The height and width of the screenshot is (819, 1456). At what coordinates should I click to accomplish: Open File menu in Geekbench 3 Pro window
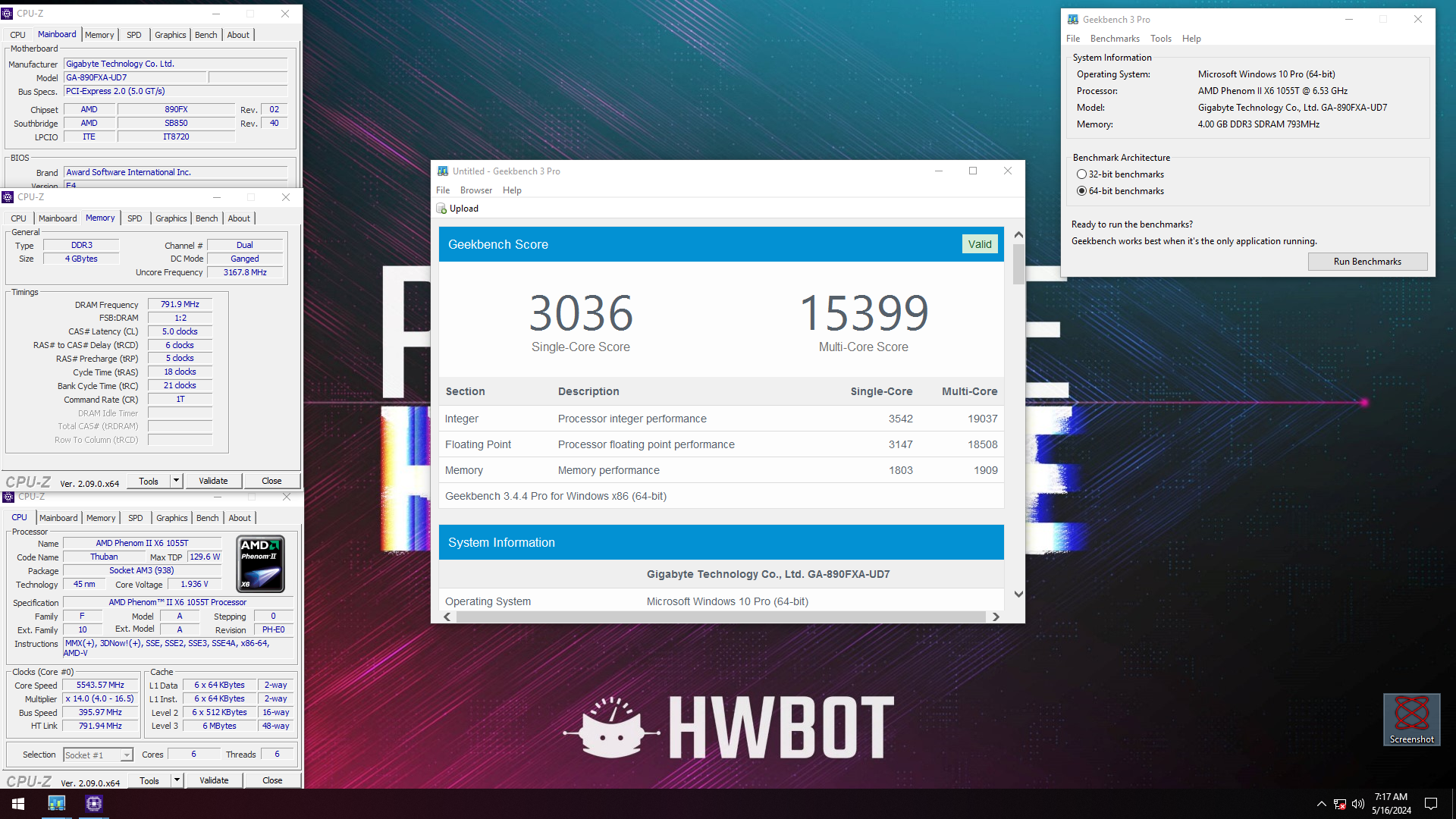tap(1073, 39)
